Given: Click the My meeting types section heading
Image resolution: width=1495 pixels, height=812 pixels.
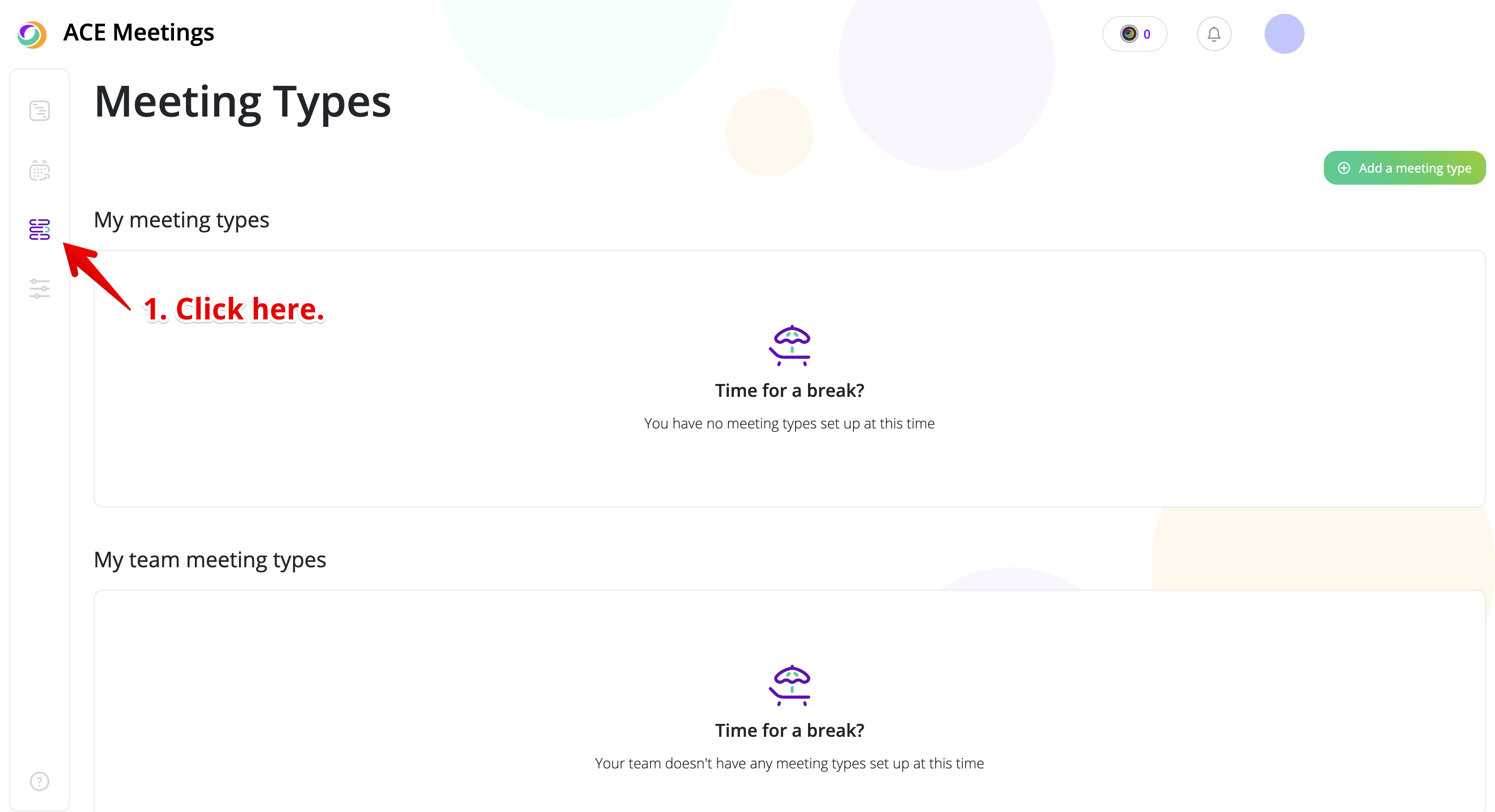Looking at the screenshot, I should (181, 220).
